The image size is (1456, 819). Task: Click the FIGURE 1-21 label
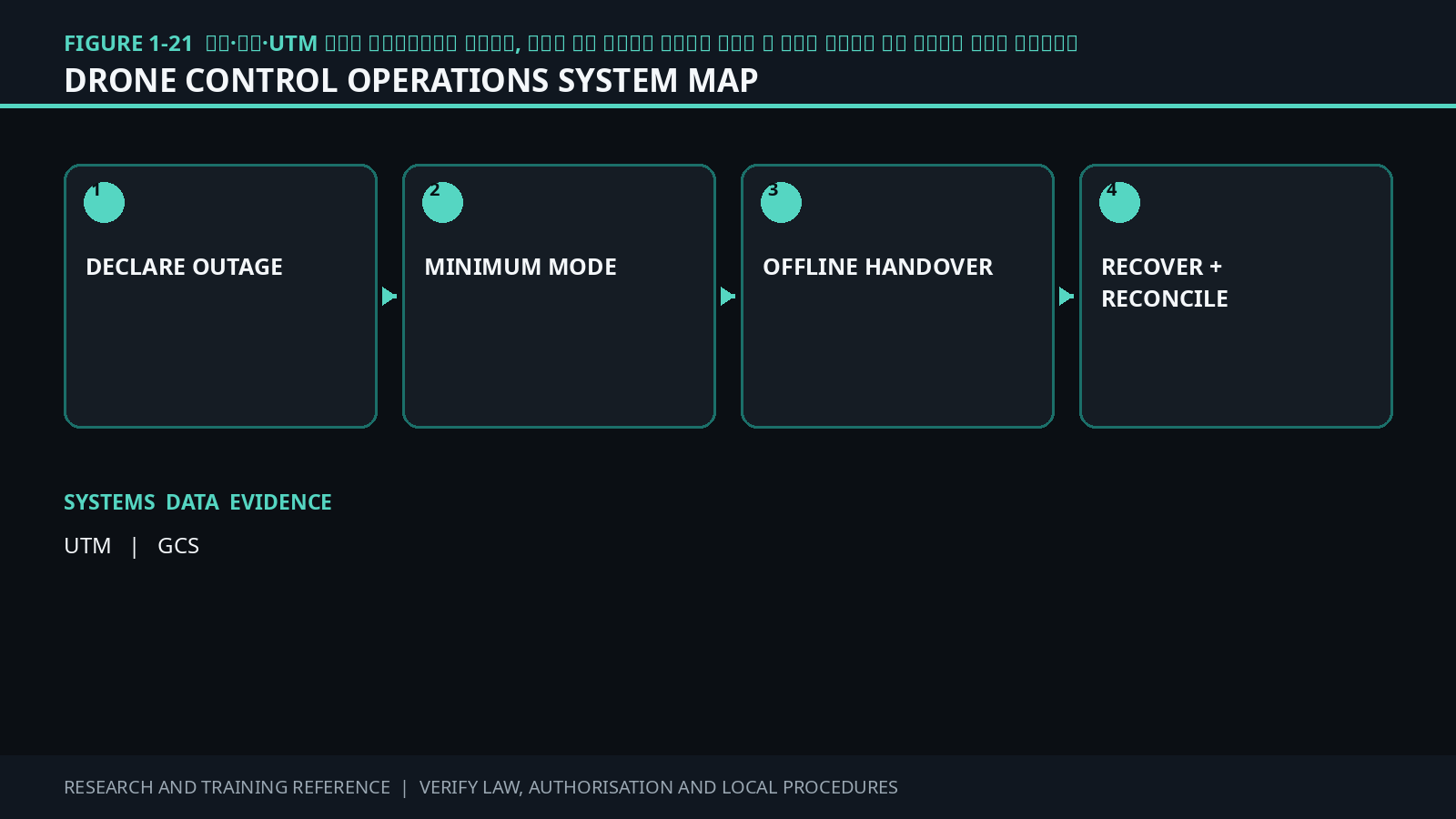tap(128, 44)
